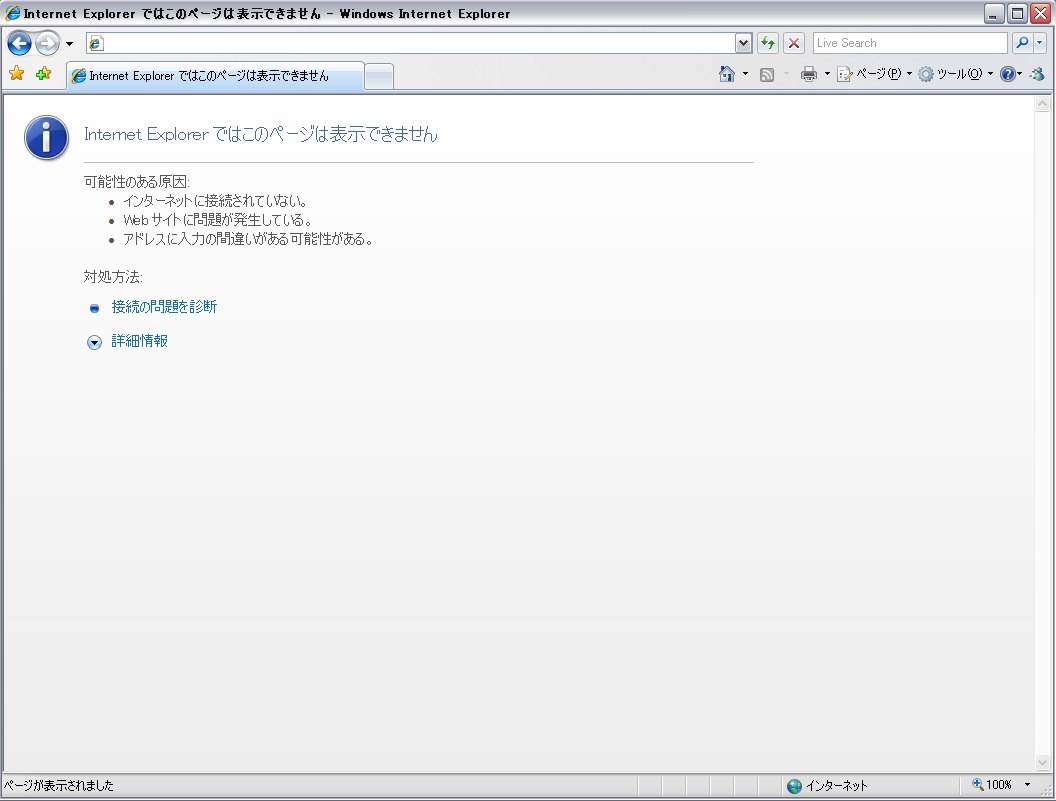Click the Home page icon
Image resolution: width=1056 pixels, height=801 pixels.
727,74
